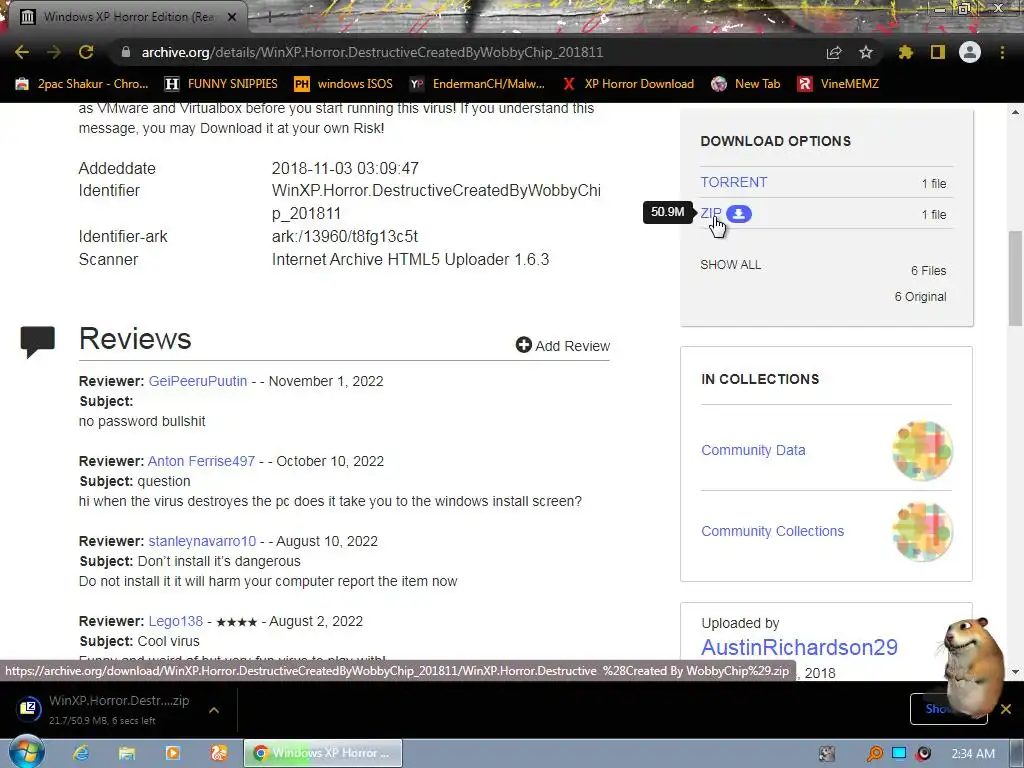Click the 6 Files count text
Screen dimensions: 1024x768
(928, 270)
